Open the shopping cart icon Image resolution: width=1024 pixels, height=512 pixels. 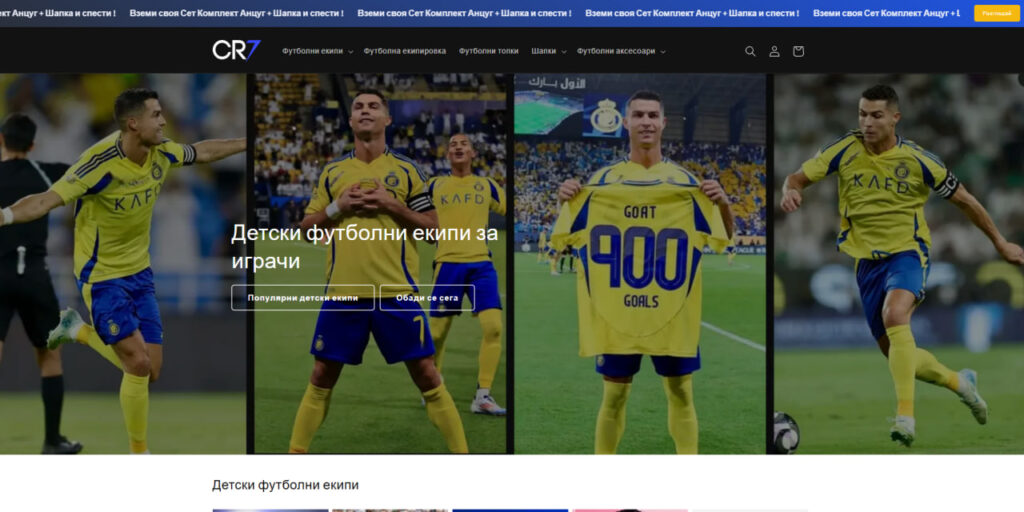798,51
